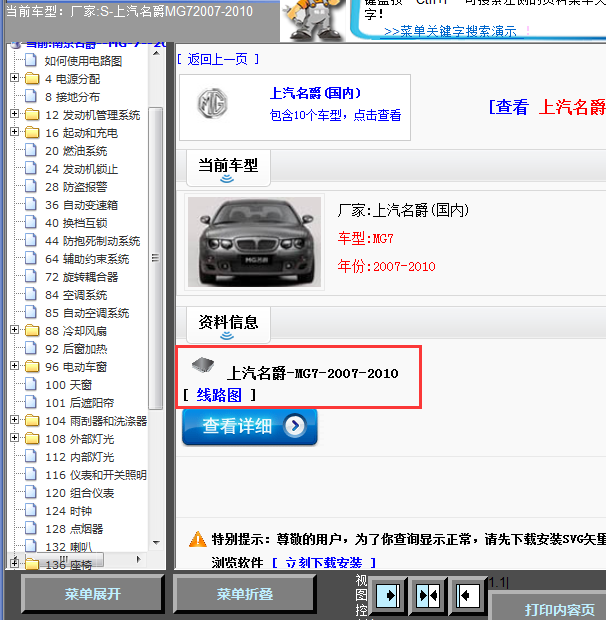Expand the 12 发动机管理系统 folder
Screen dimensions: 606x620
(x=14, y=114)
